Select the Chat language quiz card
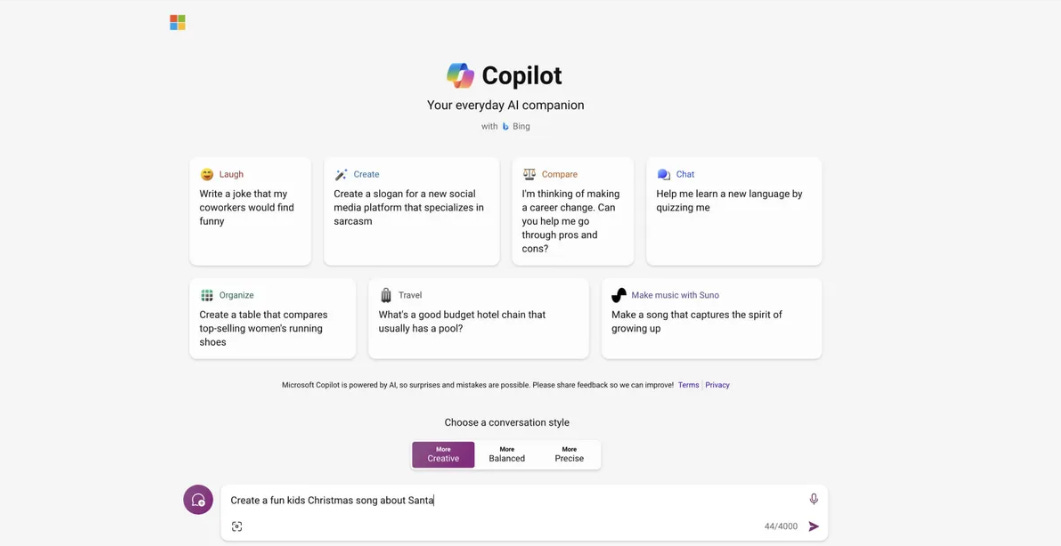This screenshot has height=546, width=1061. click(733, 210)
